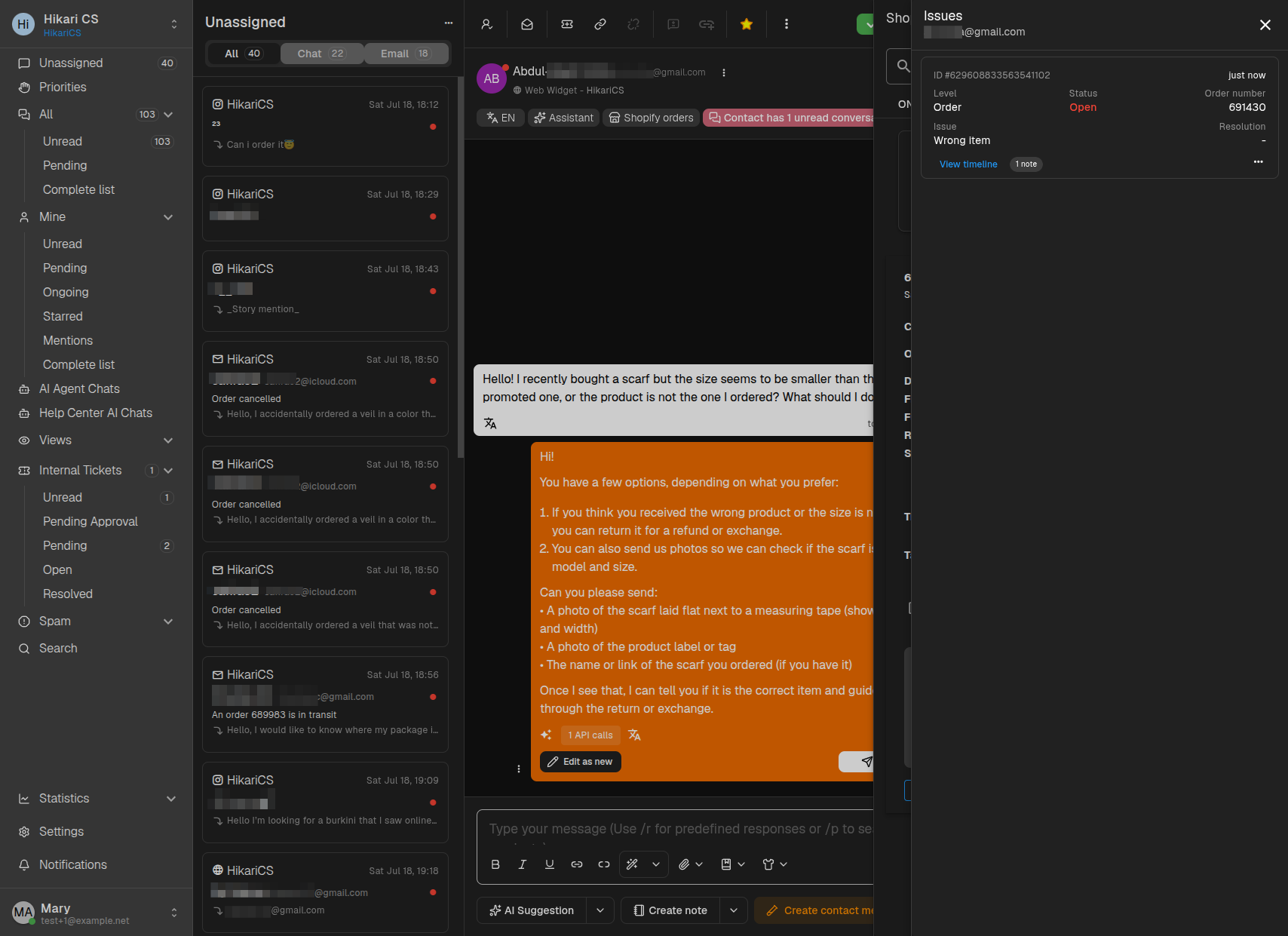
Task: Click the search icon behind the Issues panel
Action: click(902, 66)
